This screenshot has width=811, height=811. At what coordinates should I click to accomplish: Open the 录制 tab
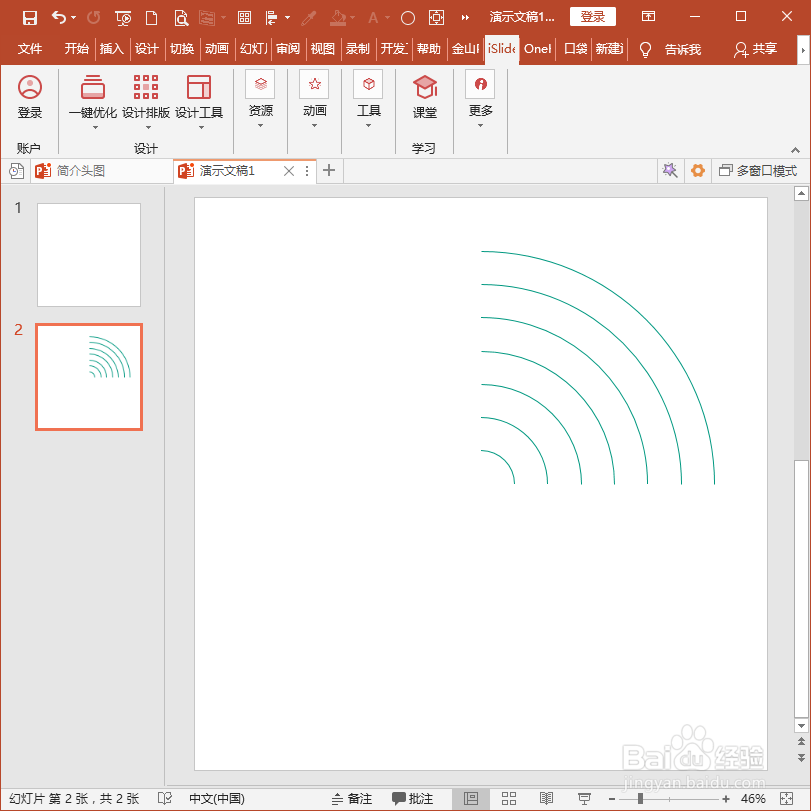[x=357, y=49]
